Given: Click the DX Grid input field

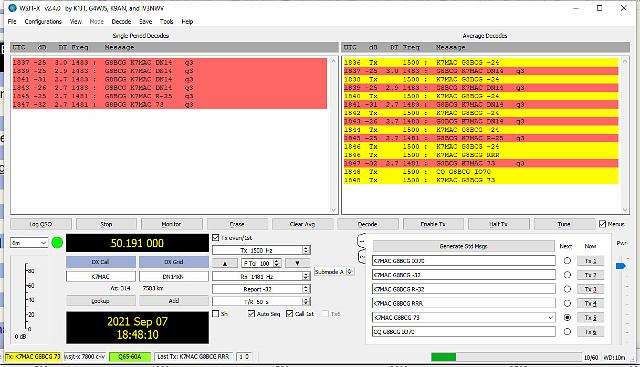Looking at the screenshot, I should (x=174, y=276).
